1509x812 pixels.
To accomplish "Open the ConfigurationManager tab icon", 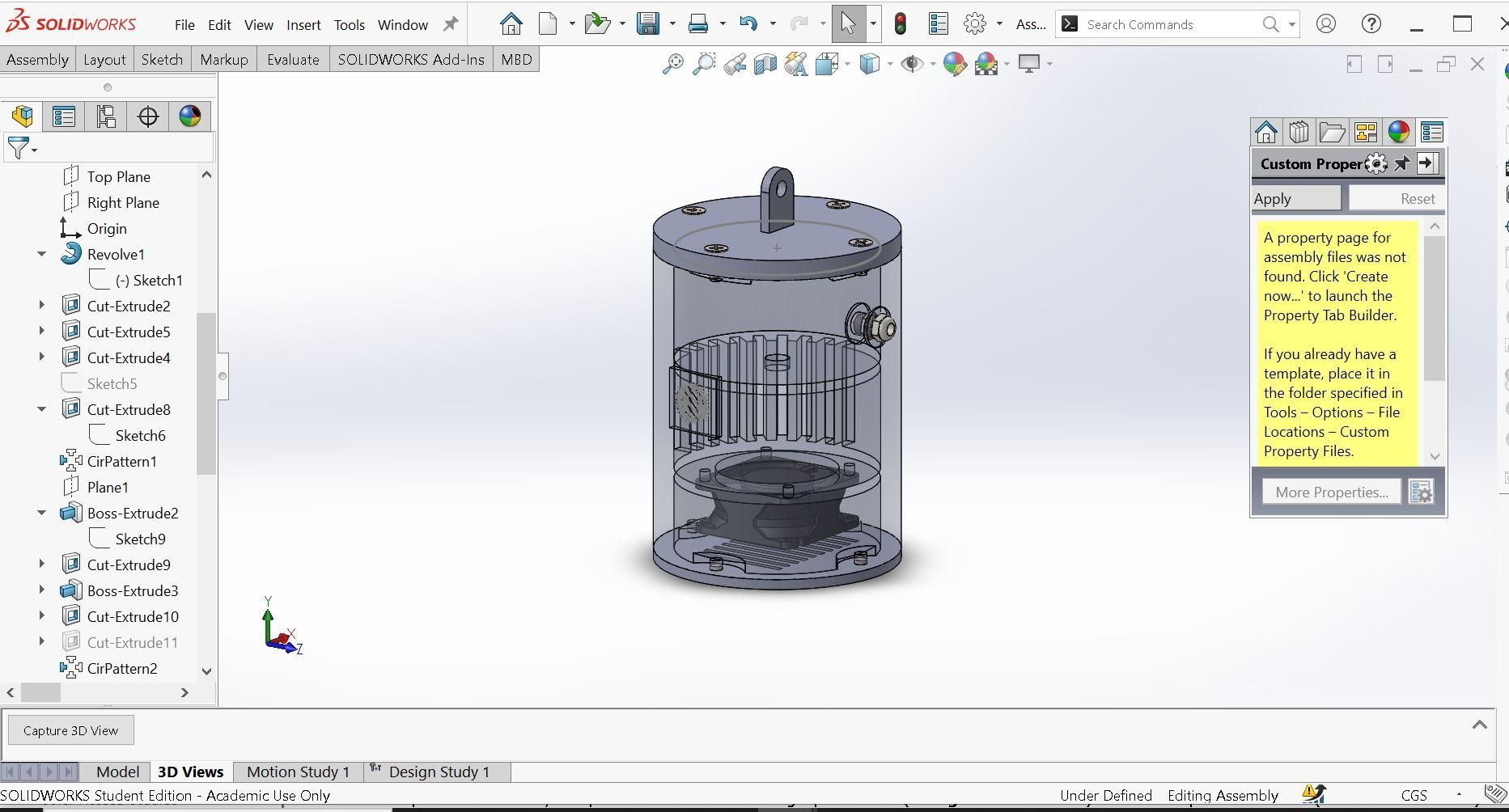I will point(106,116).
